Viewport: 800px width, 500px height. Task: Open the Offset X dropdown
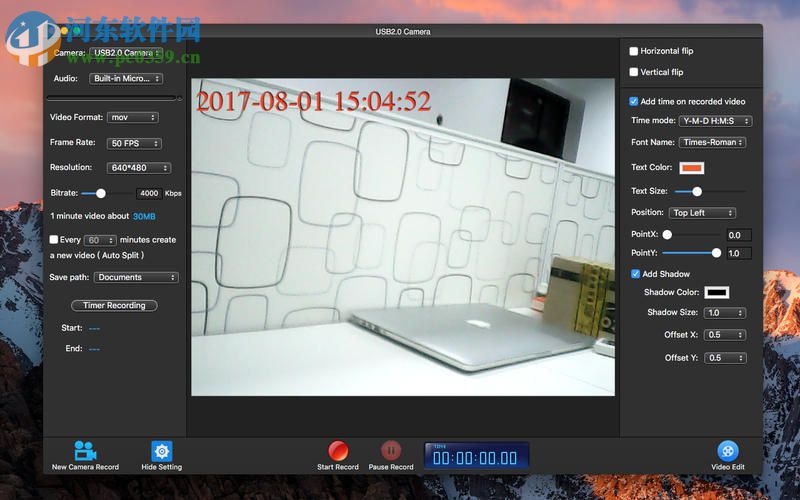point(724,335)
